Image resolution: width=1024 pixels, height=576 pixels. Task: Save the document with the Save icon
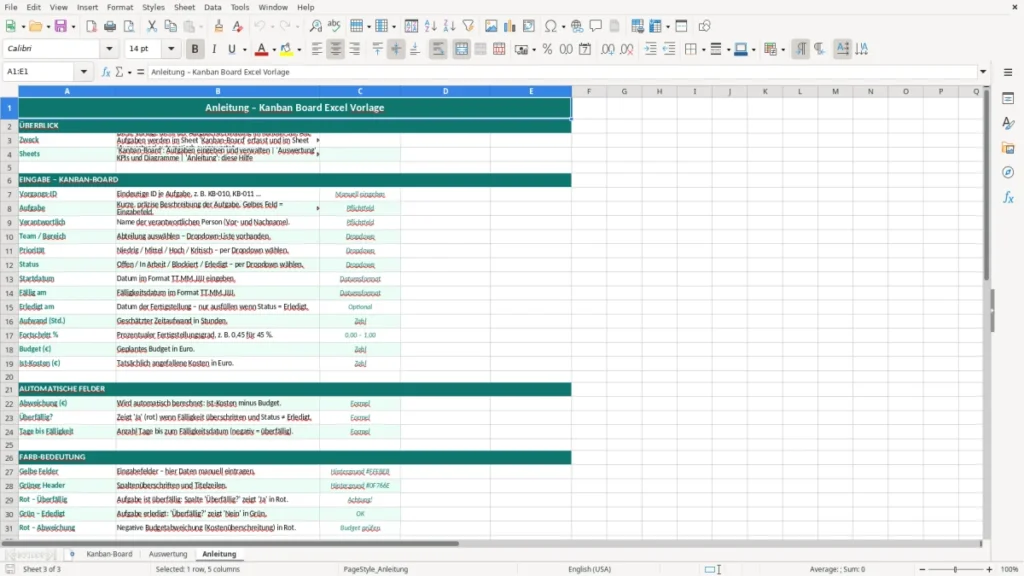[x=61, y=26]
